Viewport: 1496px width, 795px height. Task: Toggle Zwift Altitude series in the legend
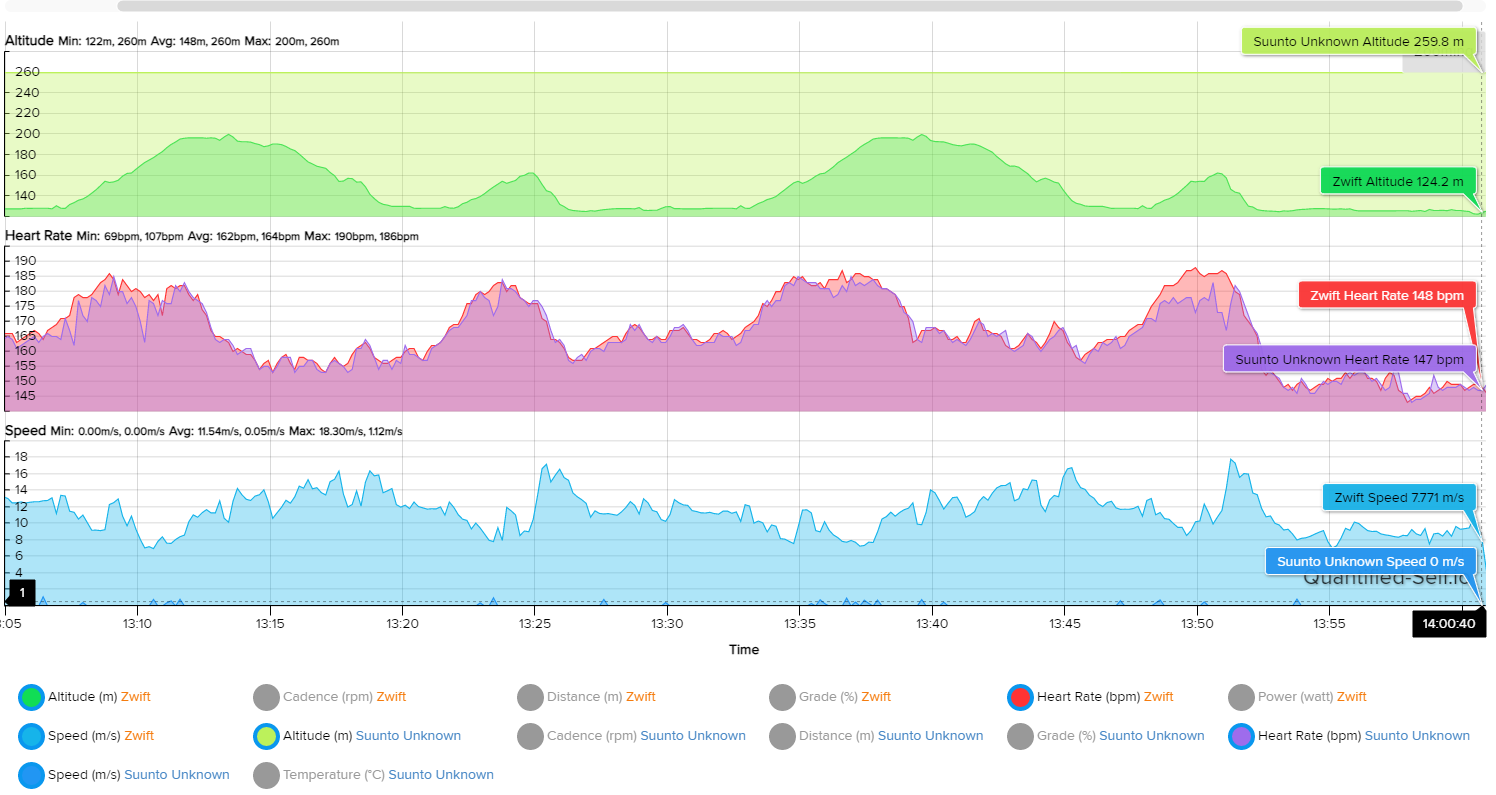(x=85, y=697)
